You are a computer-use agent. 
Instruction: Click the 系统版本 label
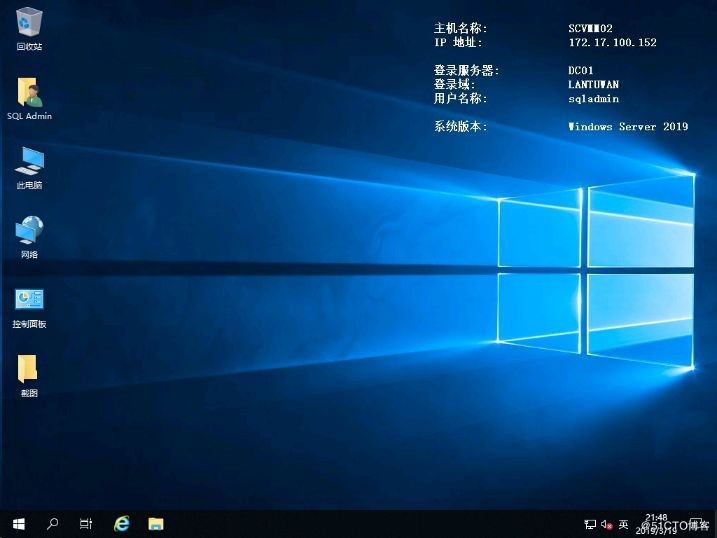(x=460, y=126)
